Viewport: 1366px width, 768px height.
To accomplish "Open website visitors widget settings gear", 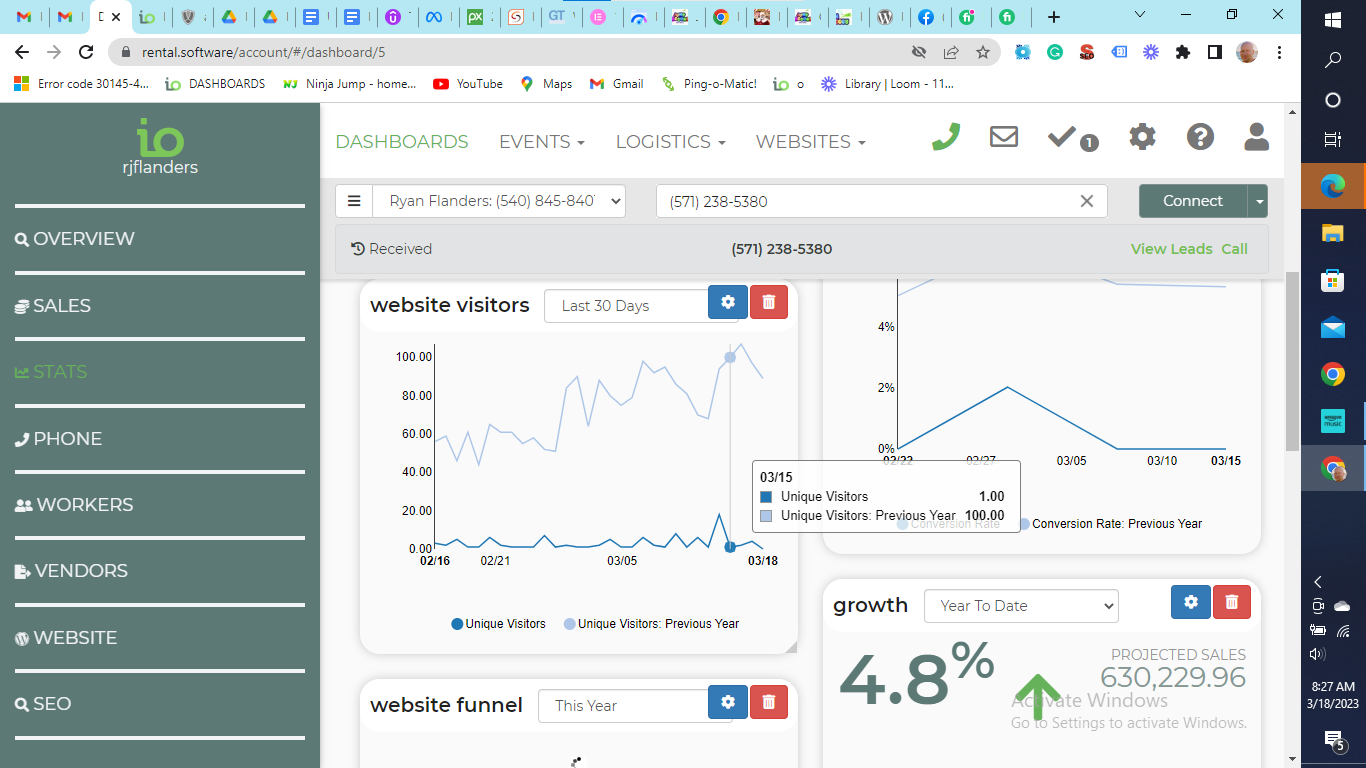I will pyautogui.click(x=727, y=302).
